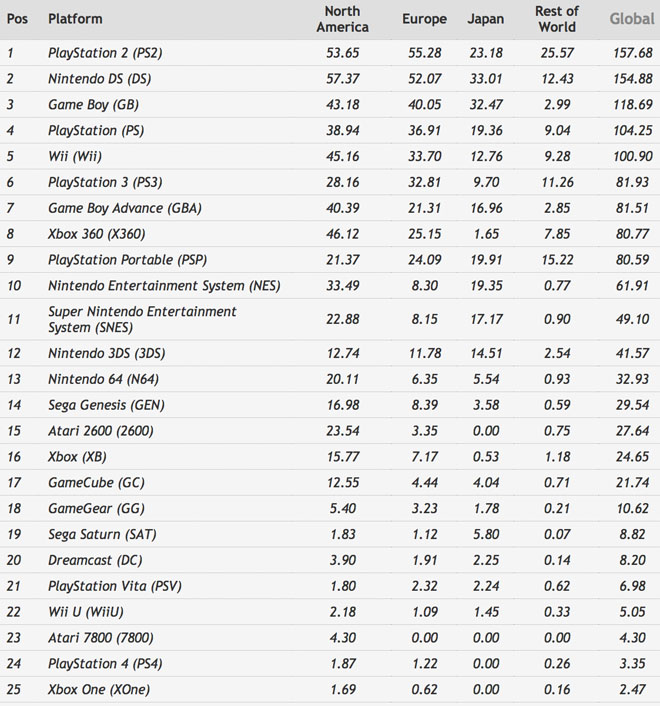Click the Japan column header
The height and width of the screenshot is (706, 660).
486,19
